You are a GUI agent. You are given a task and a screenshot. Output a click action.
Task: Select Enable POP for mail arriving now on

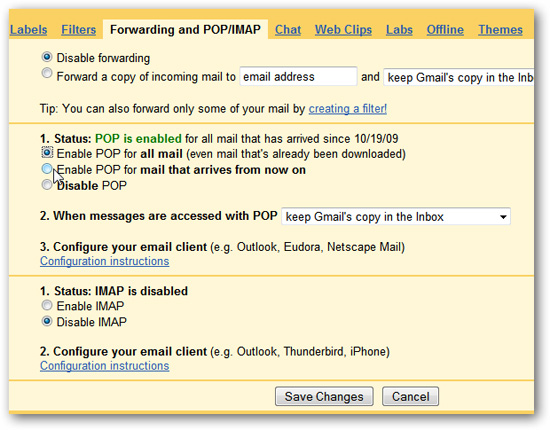47,169
